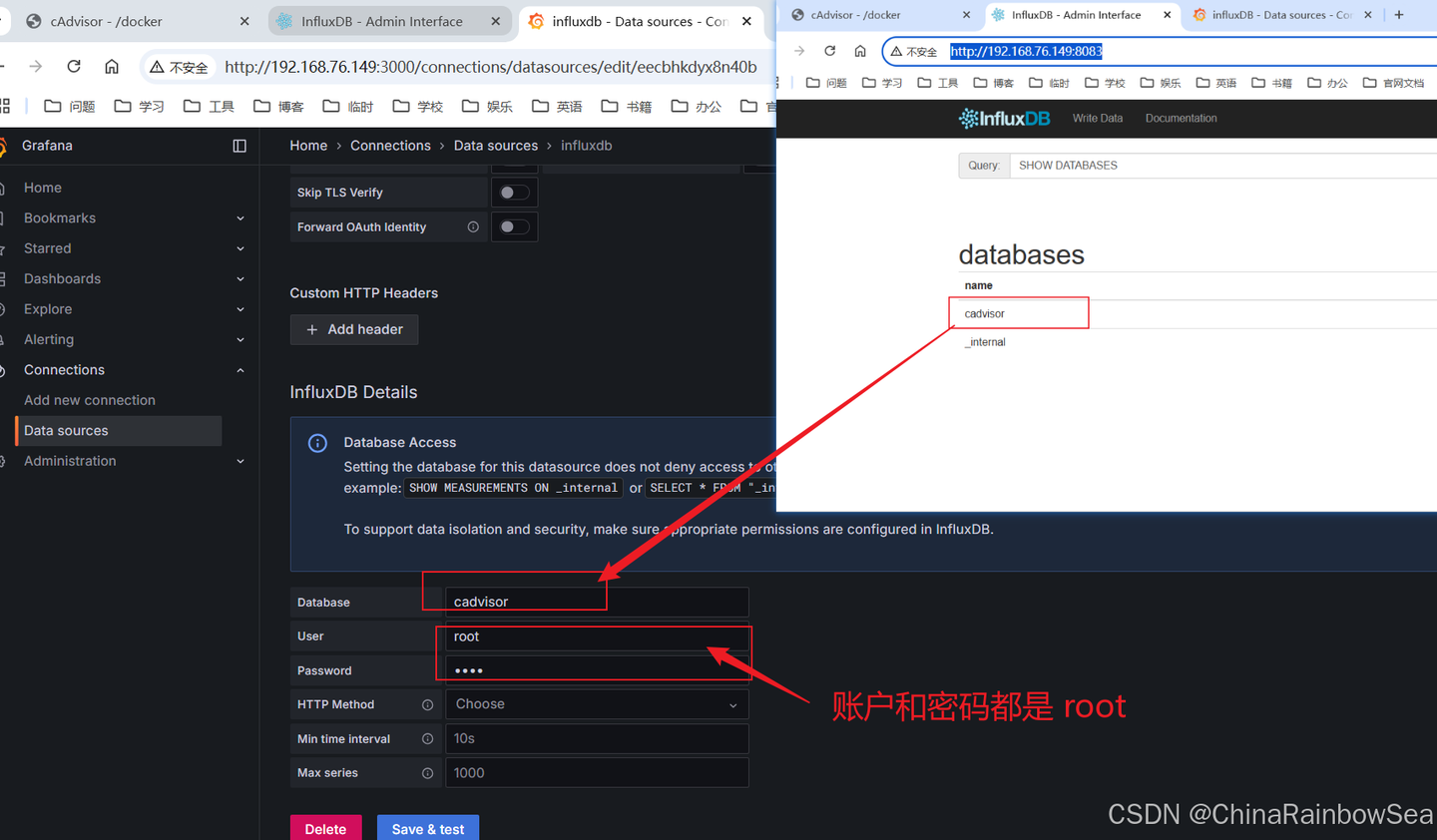
Task: Toggle Forward OAuth Identity
Action: 514,226
